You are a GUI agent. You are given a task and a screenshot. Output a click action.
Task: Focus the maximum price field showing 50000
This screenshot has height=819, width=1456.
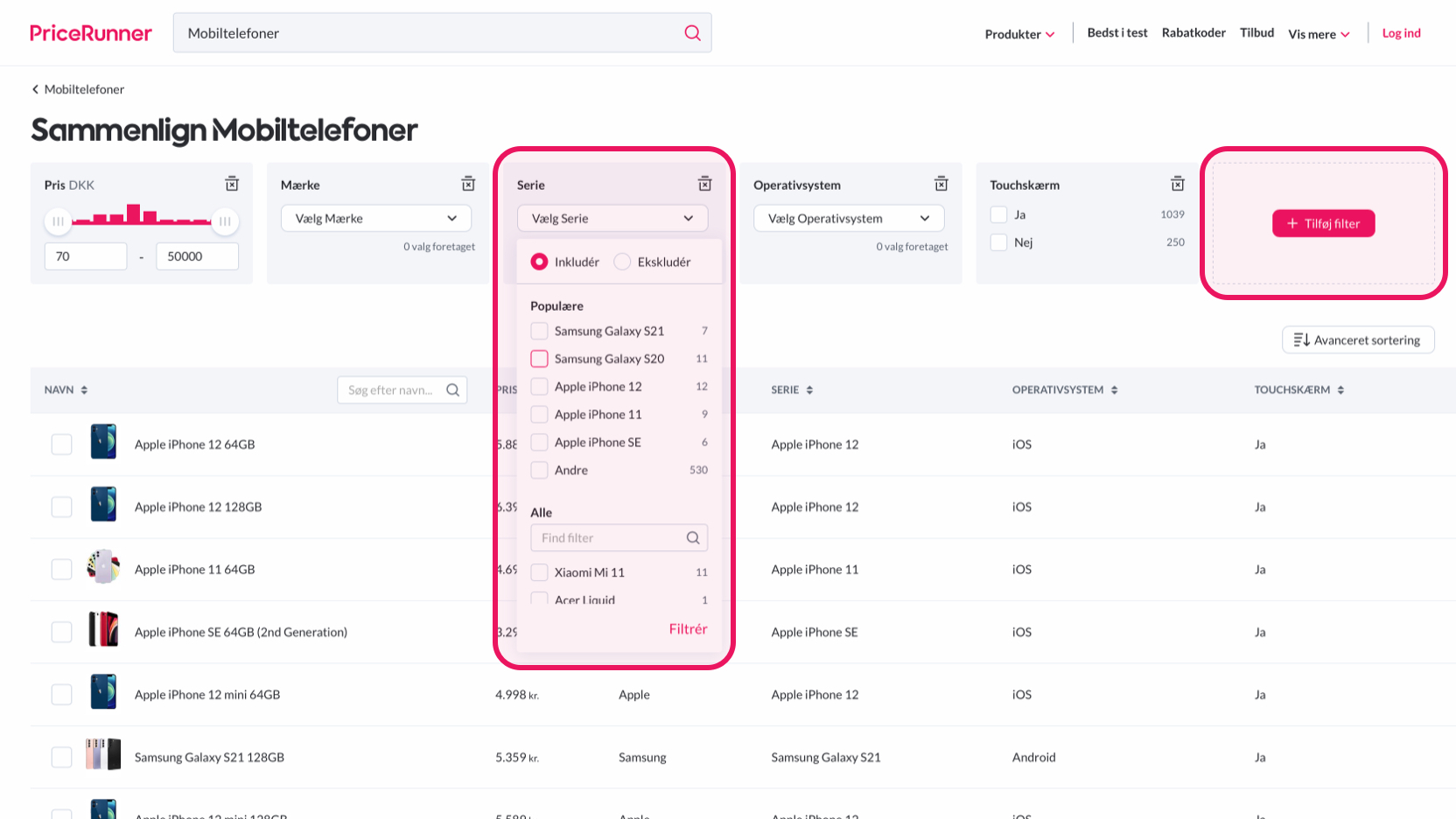coord(197,256)
